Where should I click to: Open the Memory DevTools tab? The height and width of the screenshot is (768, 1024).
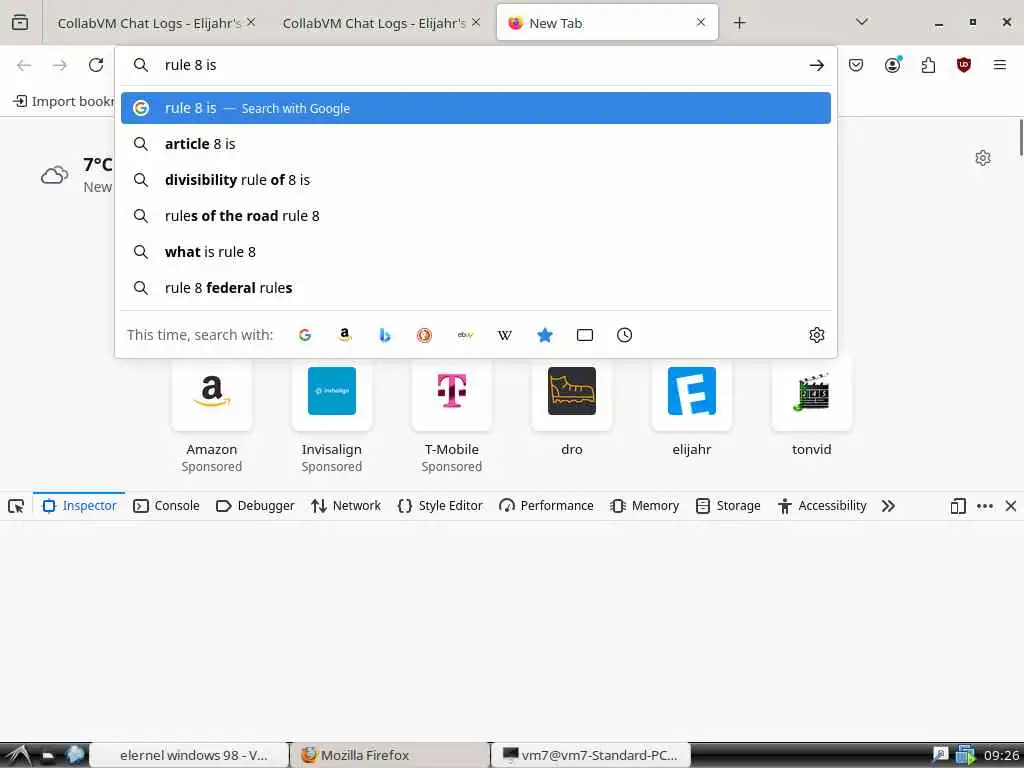(x=645, y=506)
